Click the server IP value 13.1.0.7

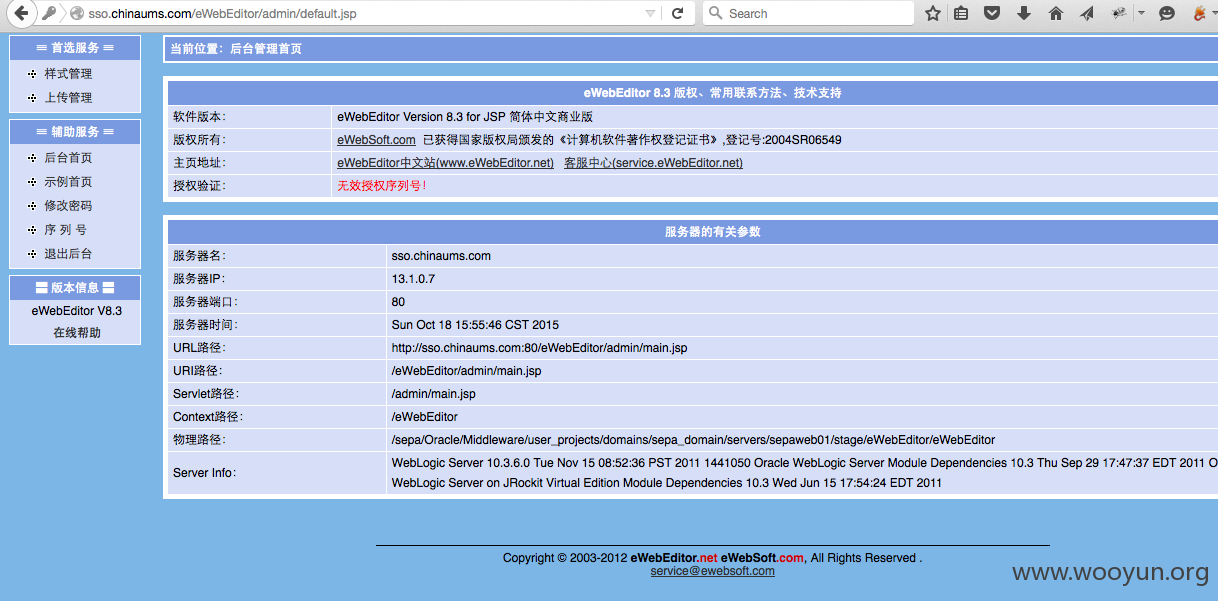pos(413,279)
